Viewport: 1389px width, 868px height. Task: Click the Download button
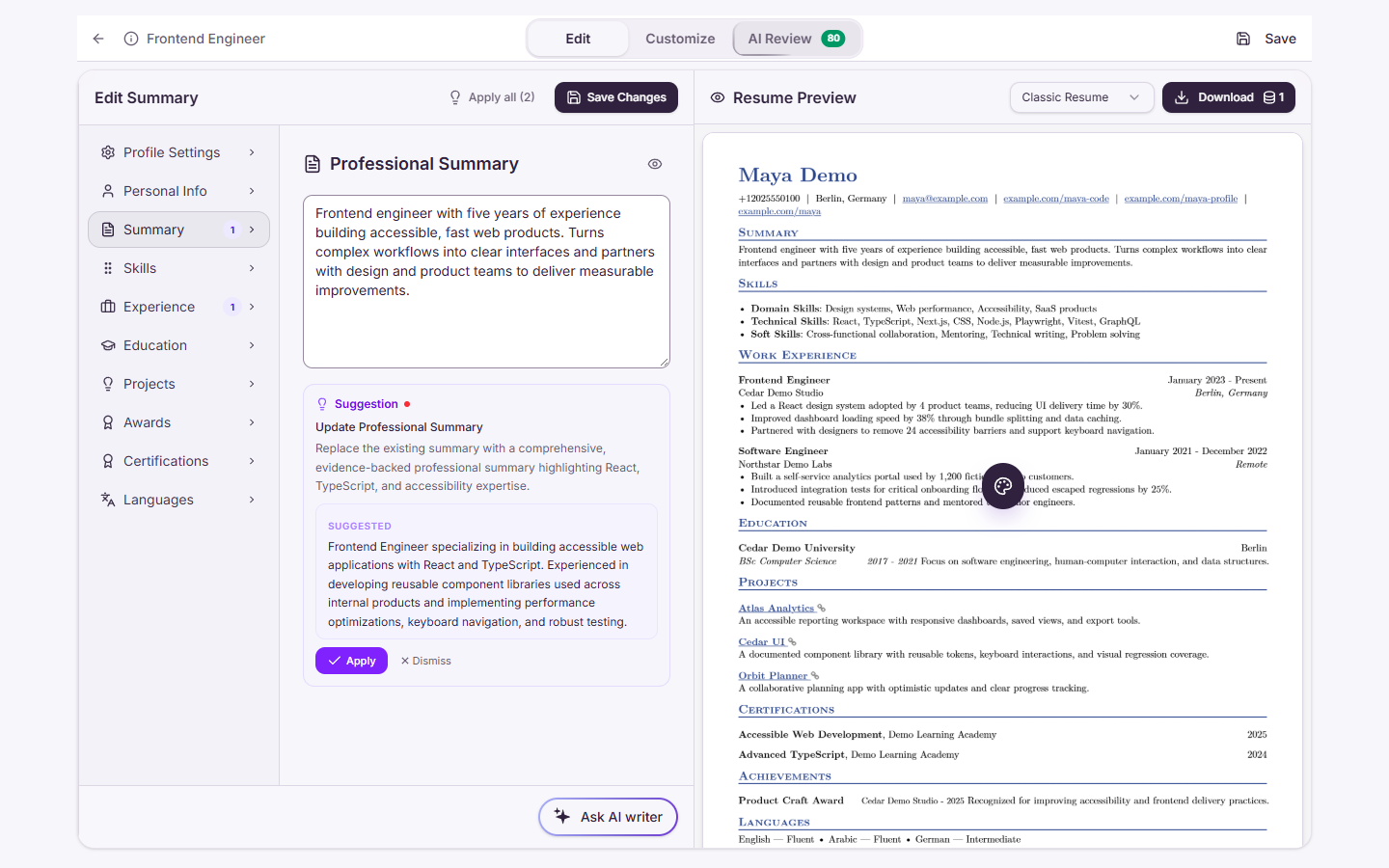pos(1228,97)
